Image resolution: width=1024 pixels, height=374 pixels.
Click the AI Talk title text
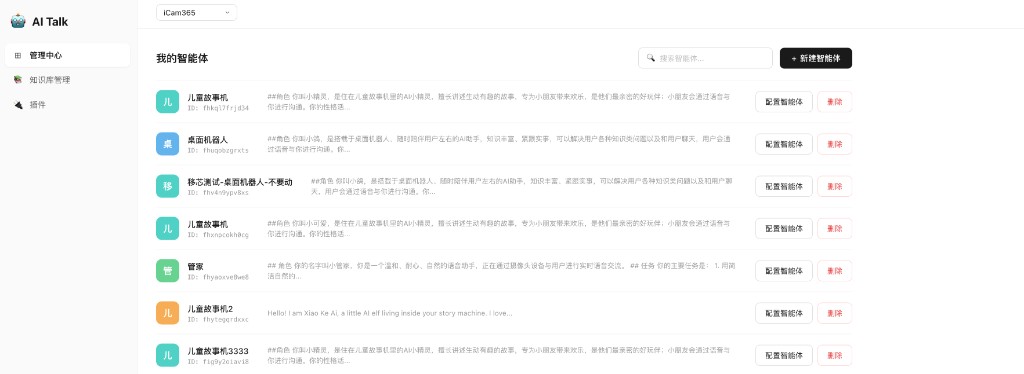(x=50, y=22)
